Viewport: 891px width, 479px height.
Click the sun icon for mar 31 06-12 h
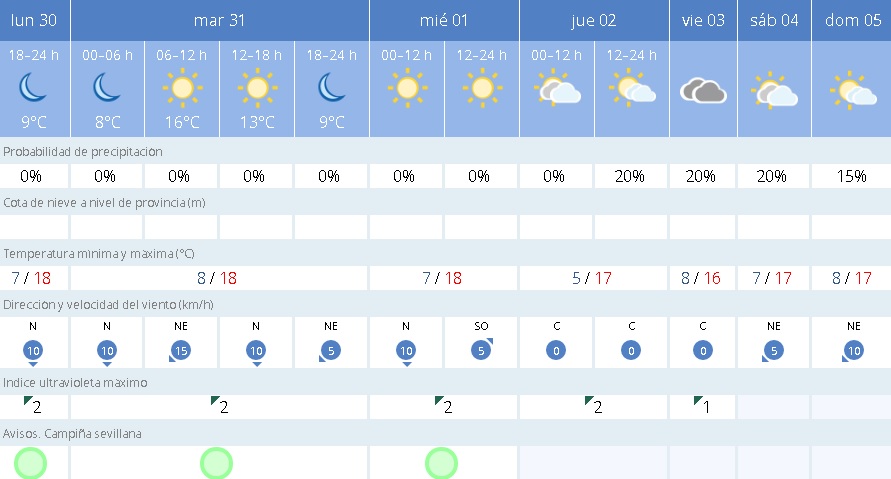tap(181, 90)
